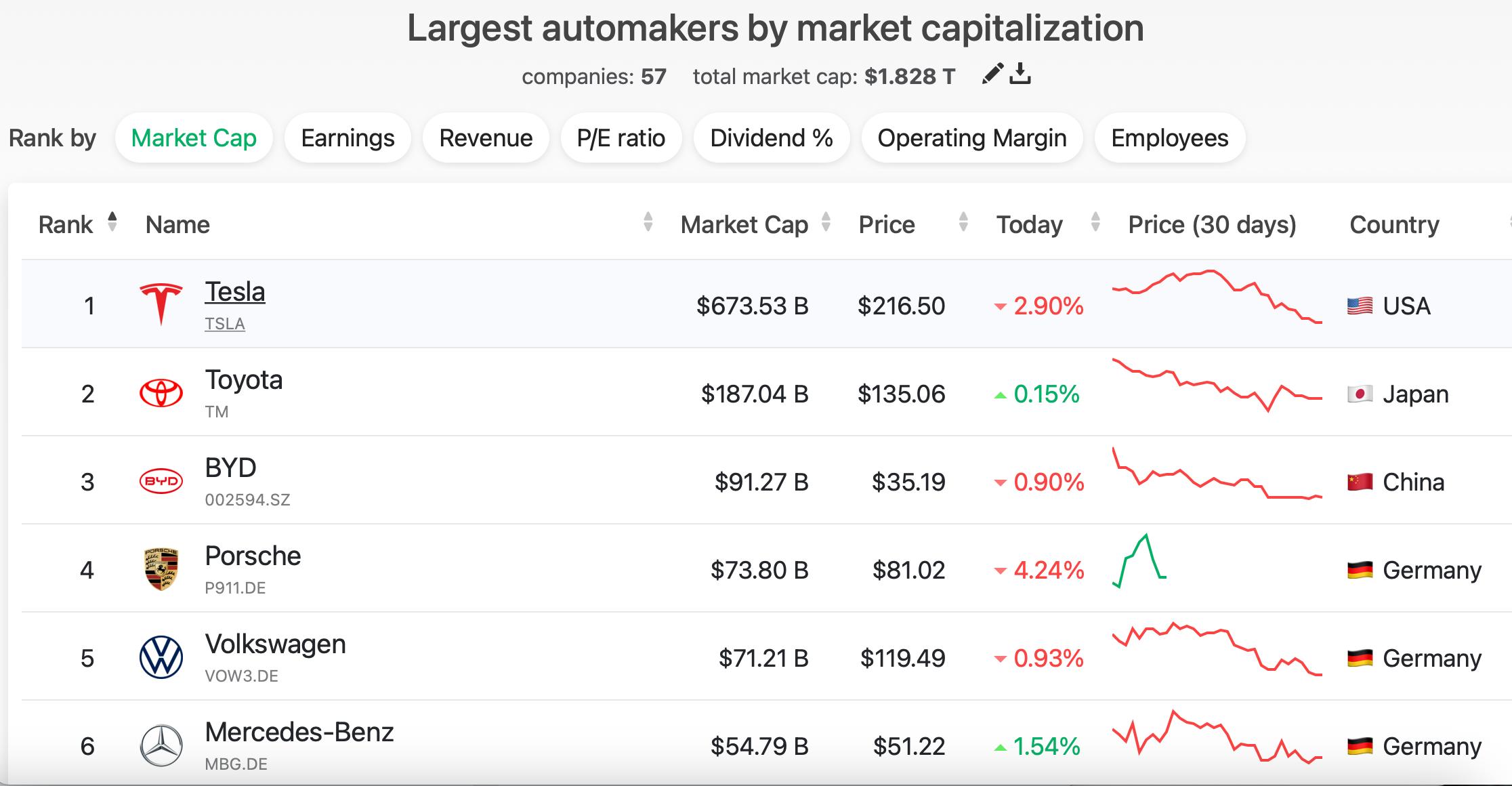Screen dimensions: 1512x786
Task: Click the Volkswagen logo icon
Action: click(161, 657)
